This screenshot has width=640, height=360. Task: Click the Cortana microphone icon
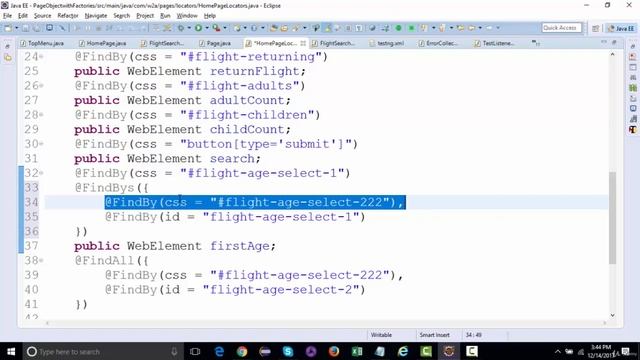coord(174,351)
